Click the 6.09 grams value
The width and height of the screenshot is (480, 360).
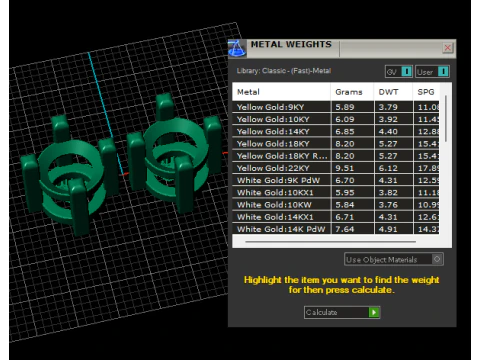pyautogui.click(x=345, y=119)
